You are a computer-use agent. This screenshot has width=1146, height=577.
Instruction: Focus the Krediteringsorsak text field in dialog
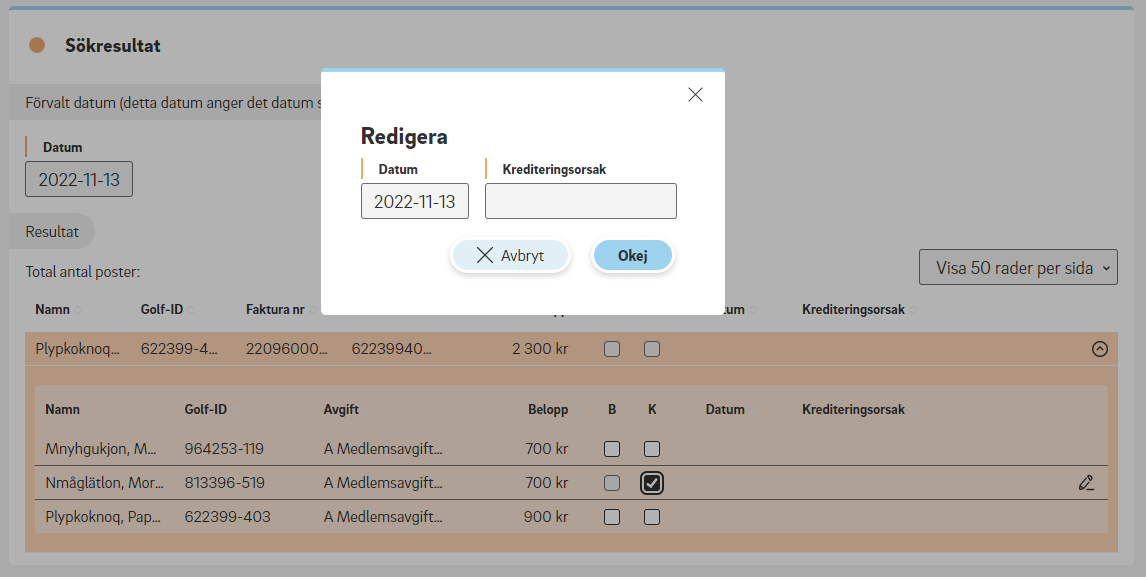(580, 201)
